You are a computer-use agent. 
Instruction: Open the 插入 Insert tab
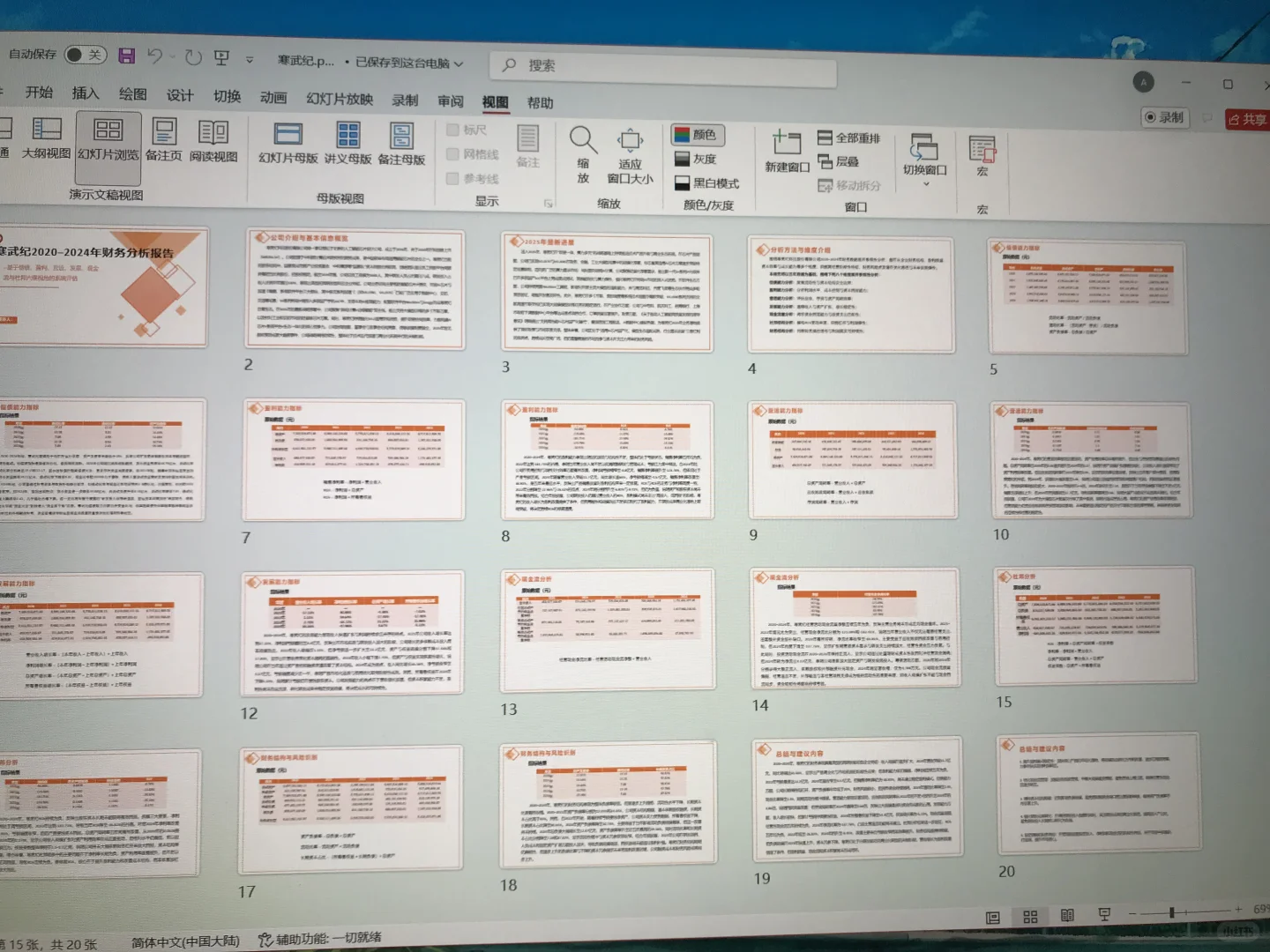click(86, 93)
